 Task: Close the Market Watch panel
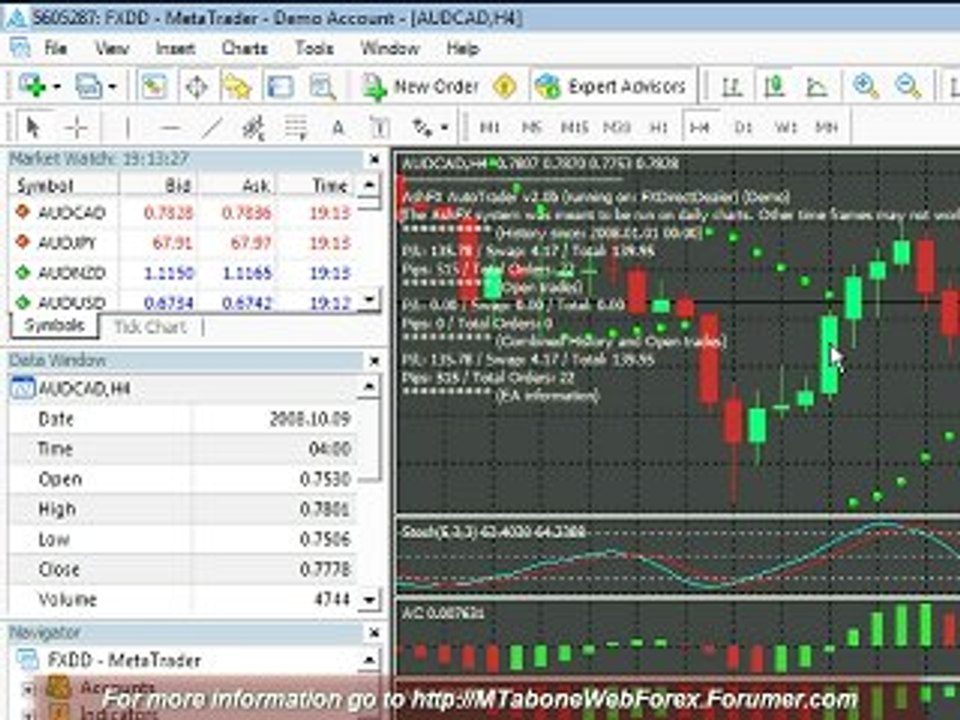(x=375, y=159)
